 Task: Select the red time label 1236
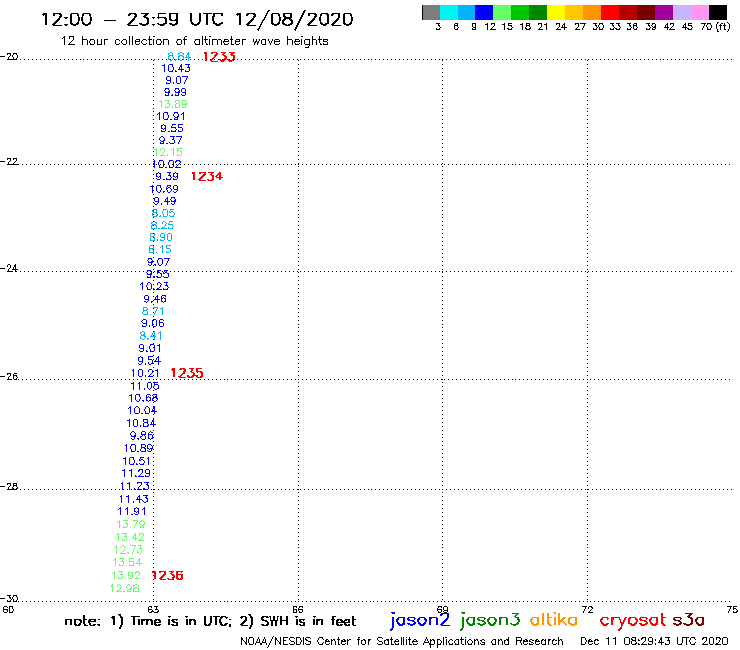pos(168,575)
